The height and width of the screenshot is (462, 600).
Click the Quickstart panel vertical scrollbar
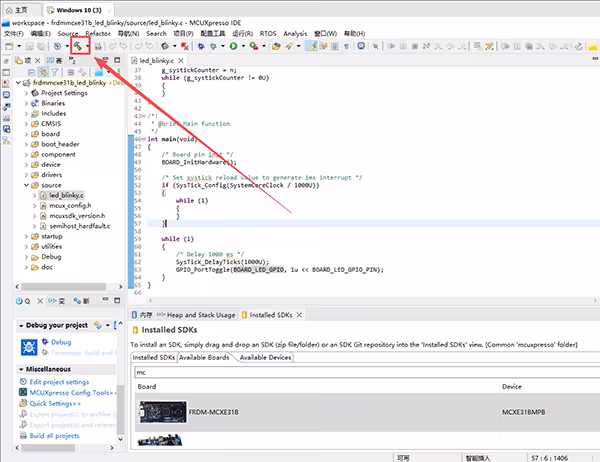click(120, 411)
